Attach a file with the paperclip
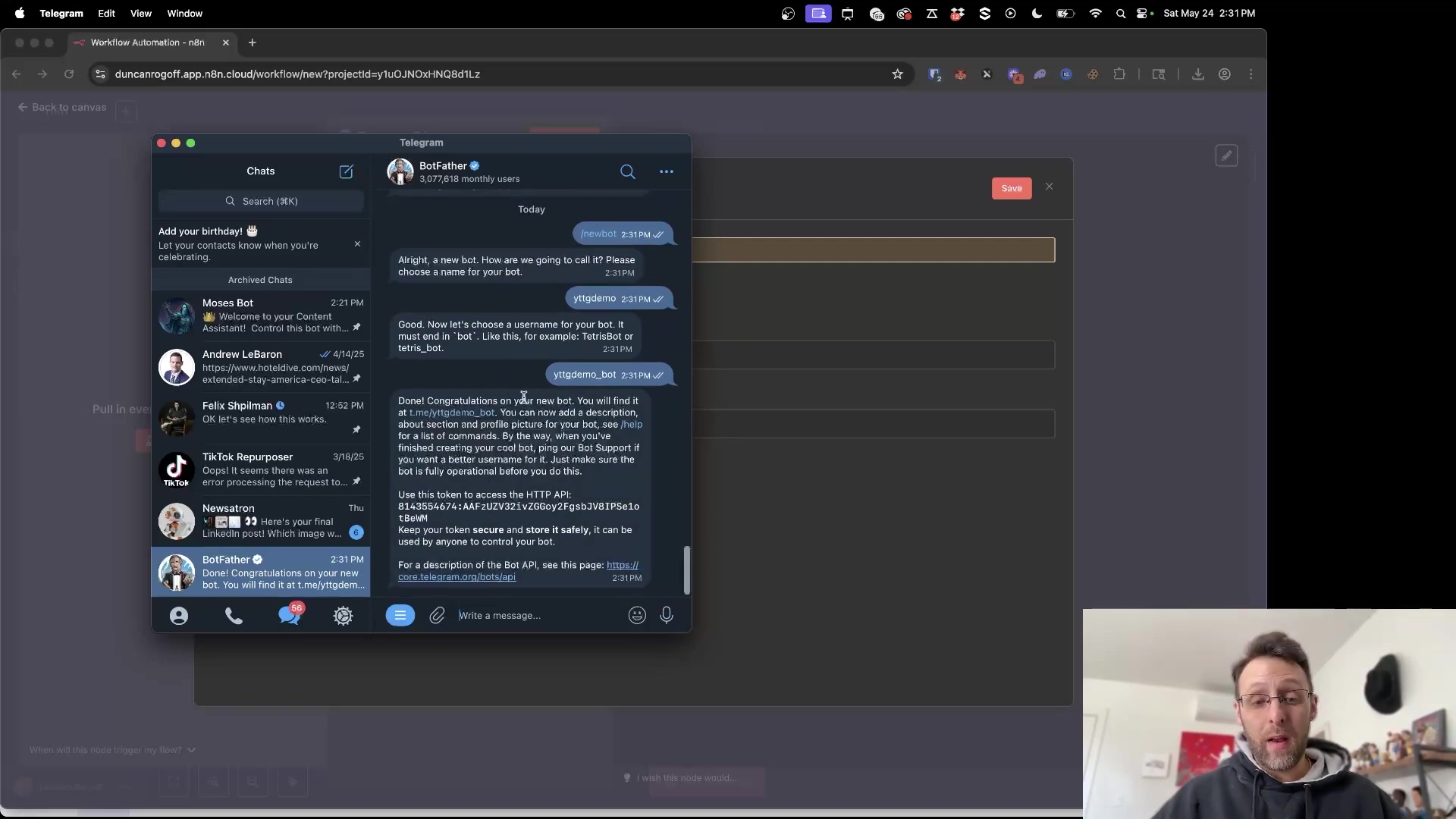 click(437, 616)
